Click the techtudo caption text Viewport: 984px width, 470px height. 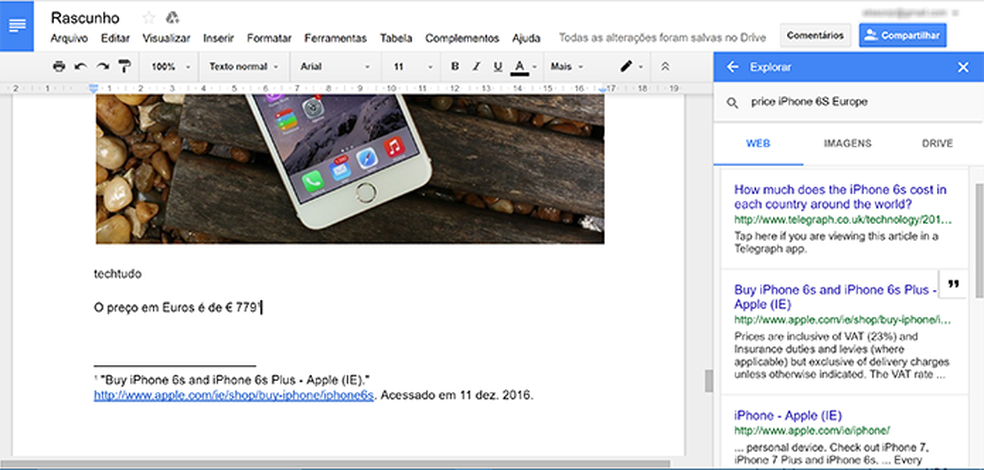(x=117, y=274)
